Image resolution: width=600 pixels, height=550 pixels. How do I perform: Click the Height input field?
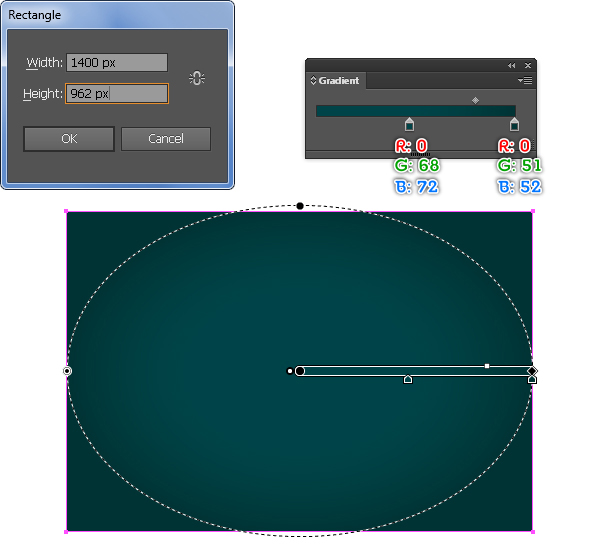point(117,93)
